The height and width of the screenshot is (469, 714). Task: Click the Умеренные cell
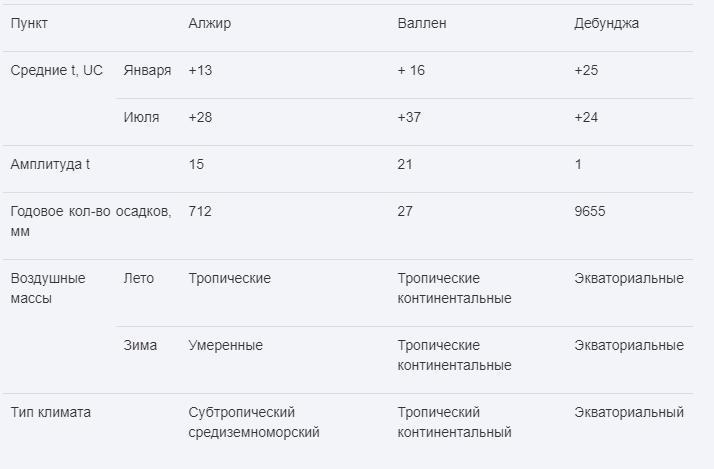click(x=225, y=346)
